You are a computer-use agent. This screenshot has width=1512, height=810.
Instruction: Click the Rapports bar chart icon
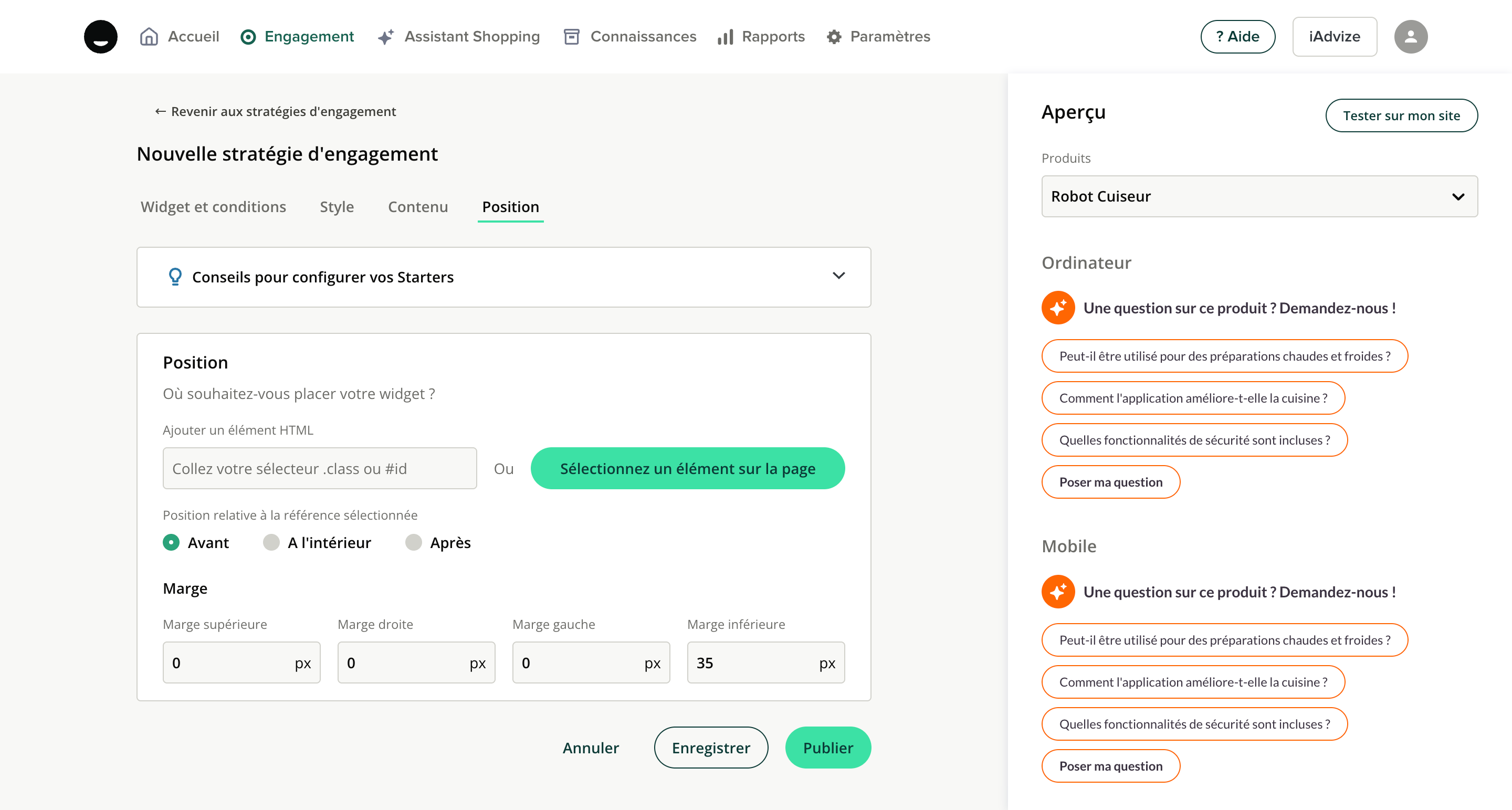pos(726,37)
